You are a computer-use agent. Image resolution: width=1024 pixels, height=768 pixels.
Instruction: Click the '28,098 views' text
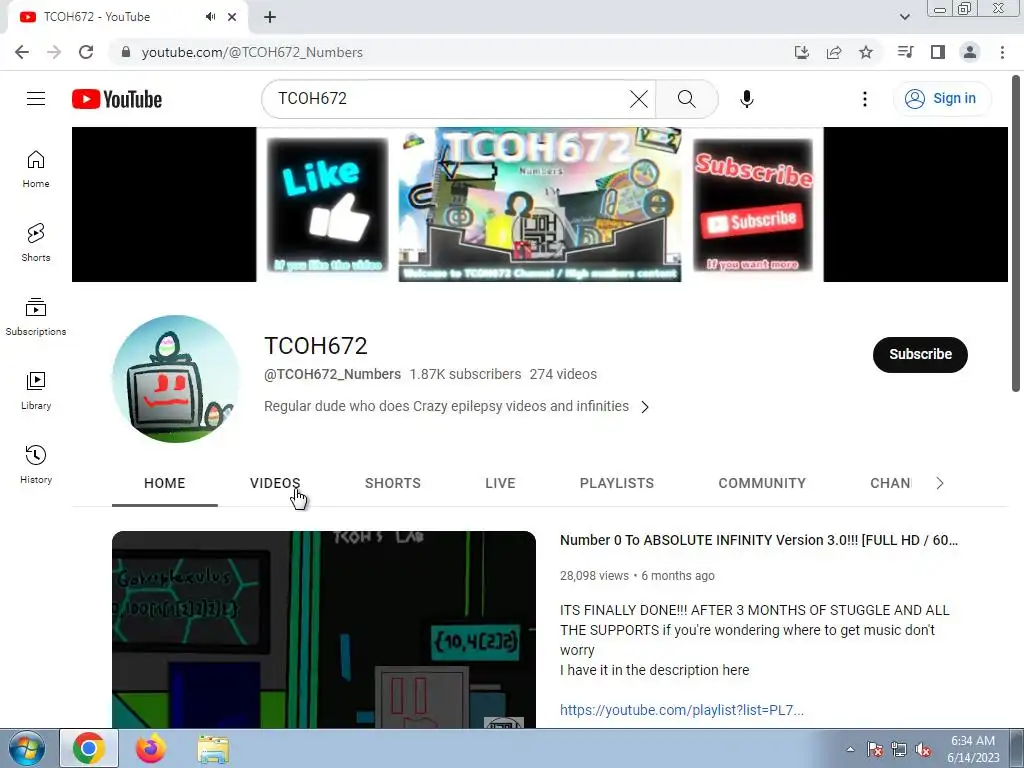click(594, 576)
